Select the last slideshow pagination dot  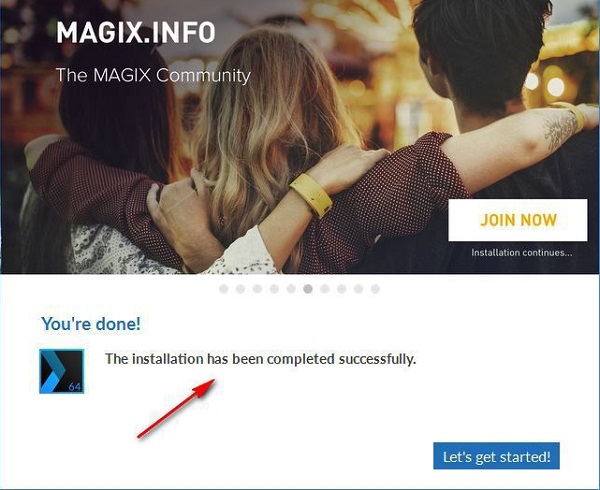375,289
